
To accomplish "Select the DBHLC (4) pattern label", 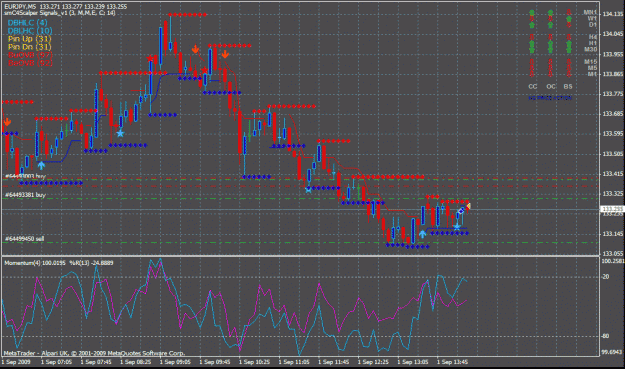I will click(28, 23).
